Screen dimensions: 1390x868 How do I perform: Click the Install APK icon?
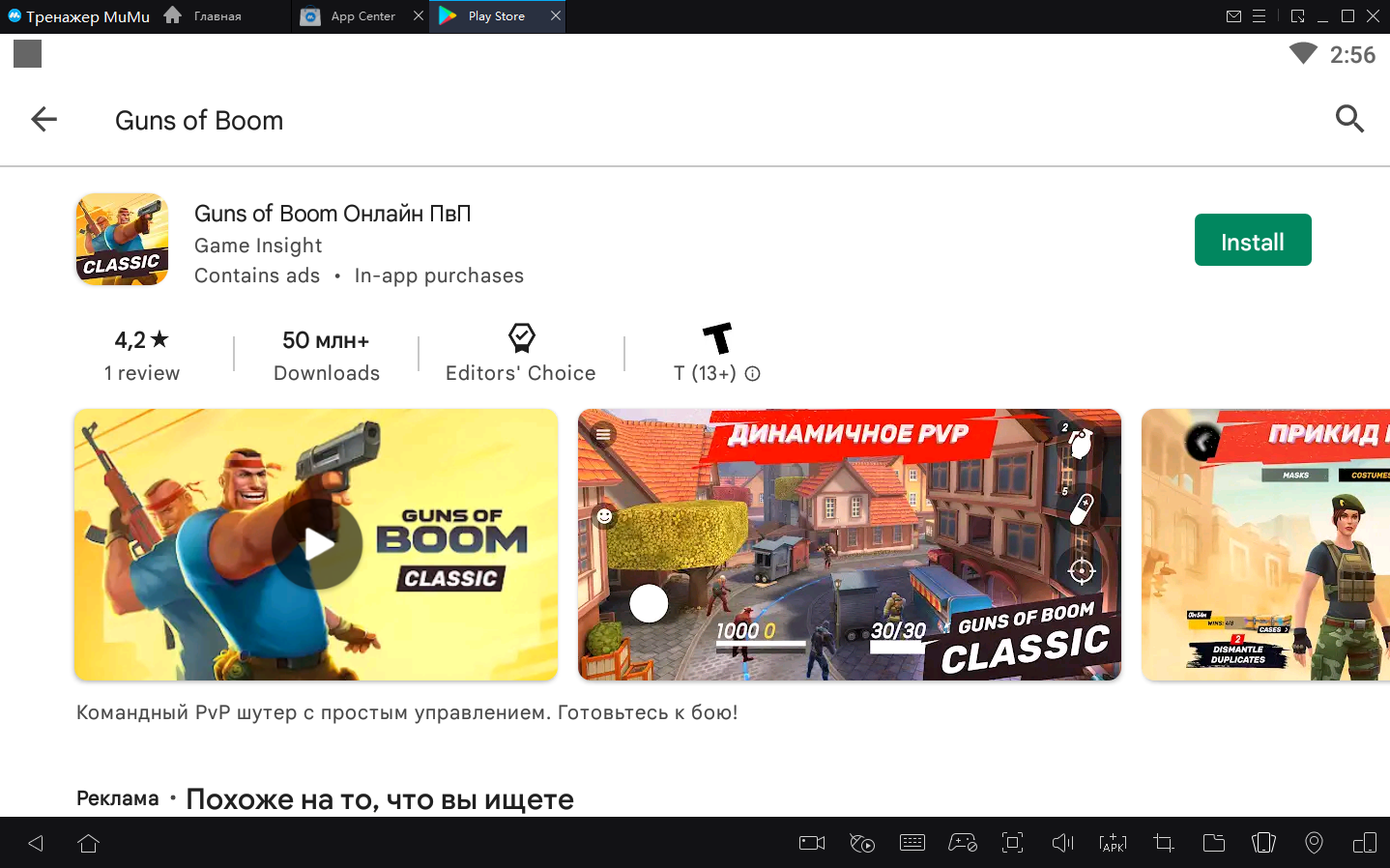coord(1113,843)
